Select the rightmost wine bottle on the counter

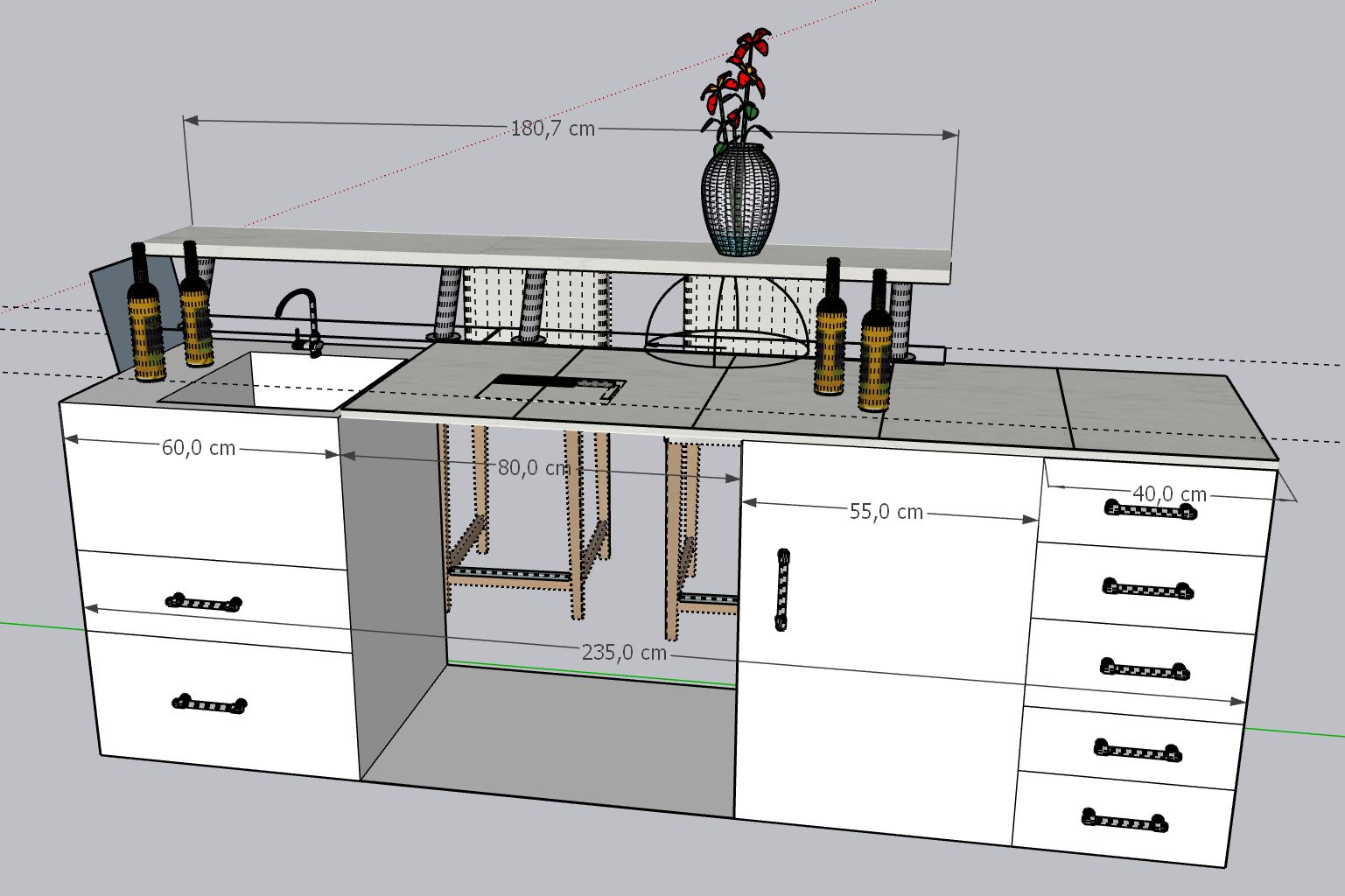(875, 350)
